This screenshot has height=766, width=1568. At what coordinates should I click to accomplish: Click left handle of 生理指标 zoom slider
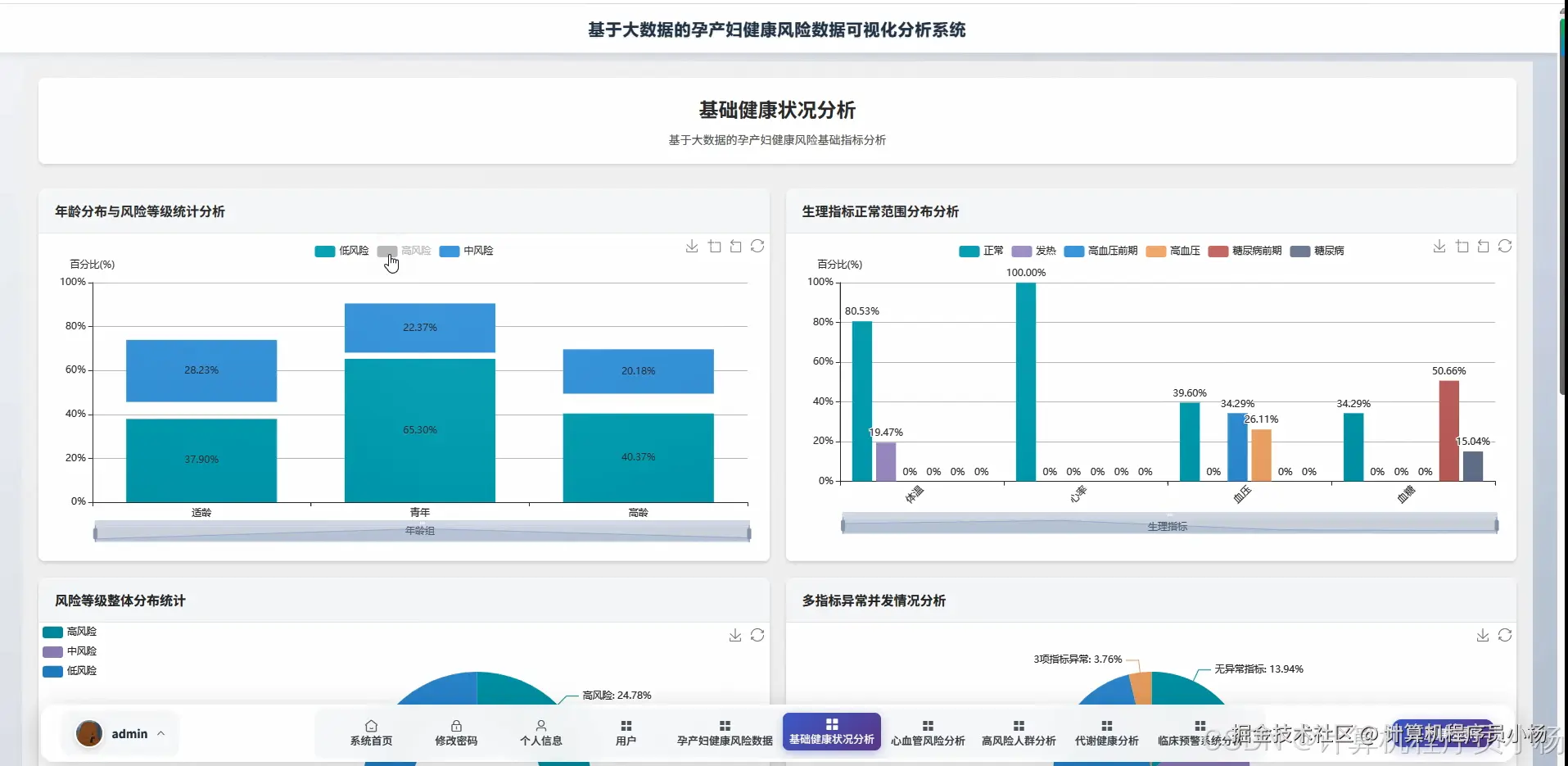pos(843,525)
